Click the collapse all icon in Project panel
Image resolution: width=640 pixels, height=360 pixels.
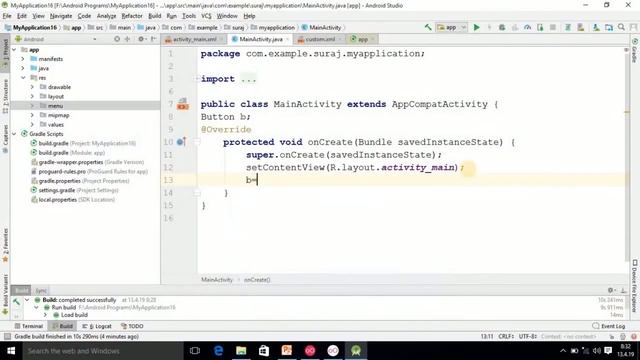point(127,39)
